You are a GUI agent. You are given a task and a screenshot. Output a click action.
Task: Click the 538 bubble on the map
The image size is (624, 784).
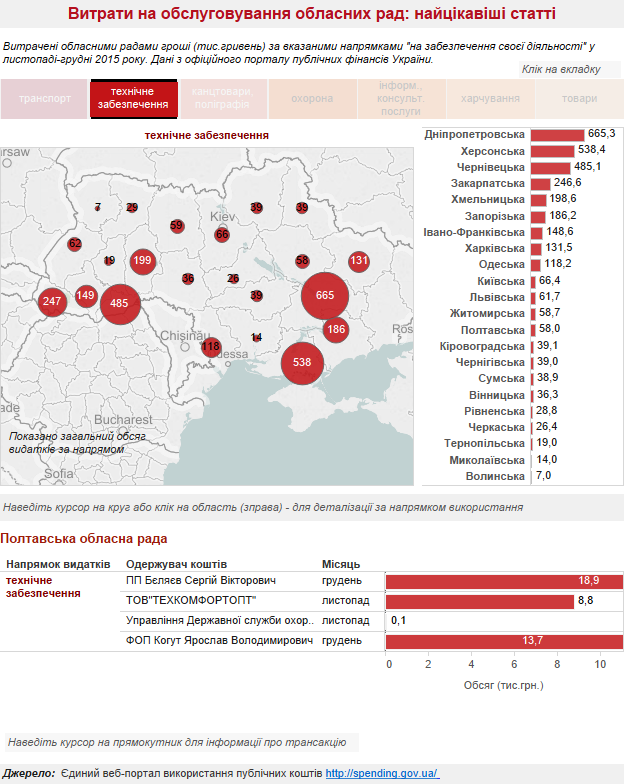(x=302, y=362)
